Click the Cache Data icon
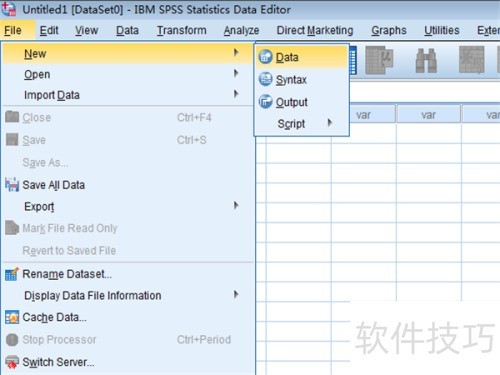Image resolution: width=500 pixels, height=375 pixels. [12, 317]
